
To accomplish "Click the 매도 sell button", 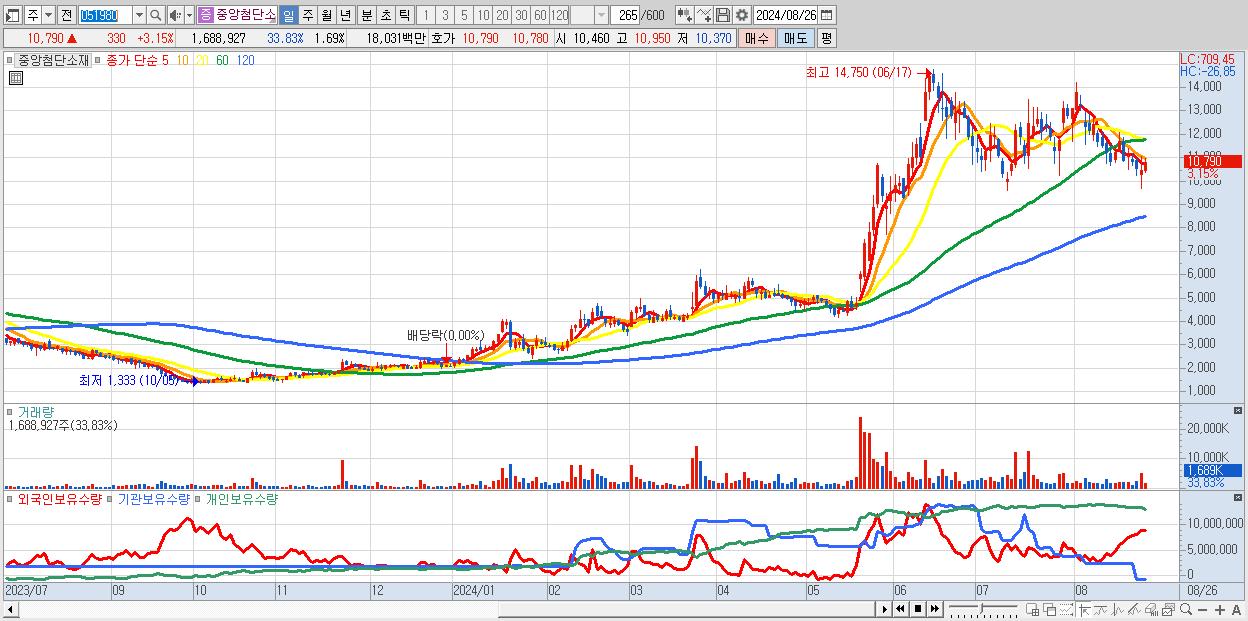I will coord(796,38).
